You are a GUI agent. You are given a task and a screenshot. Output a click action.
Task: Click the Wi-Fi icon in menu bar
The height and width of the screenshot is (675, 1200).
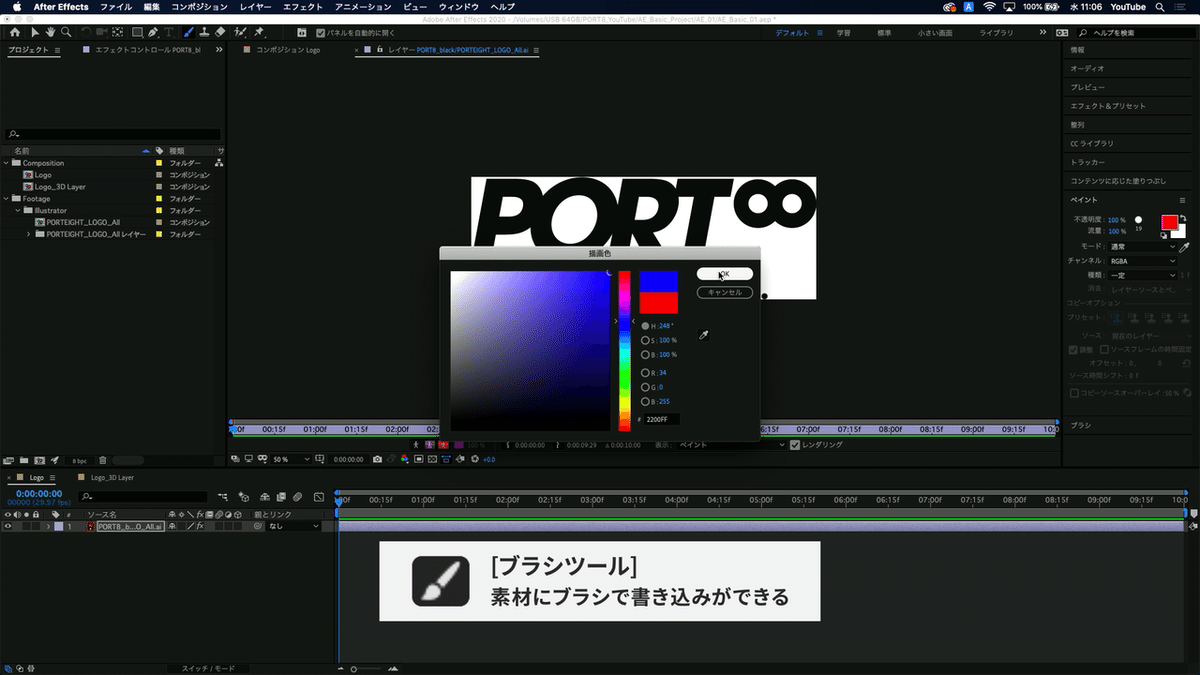pos(989,7)
